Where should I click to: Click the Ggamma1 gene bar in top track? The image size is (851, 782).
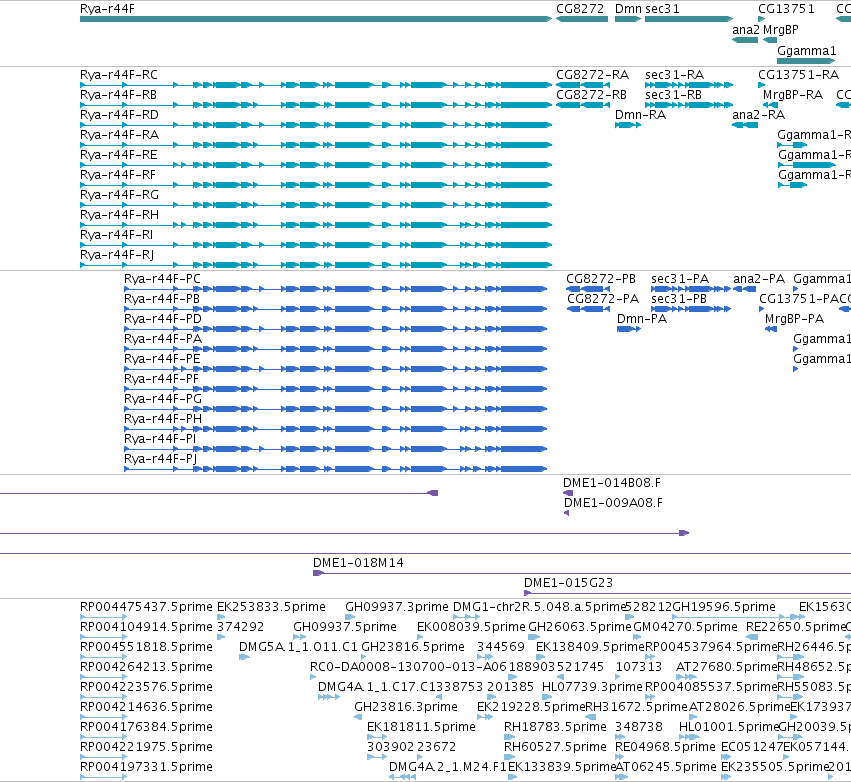(806, 61)
